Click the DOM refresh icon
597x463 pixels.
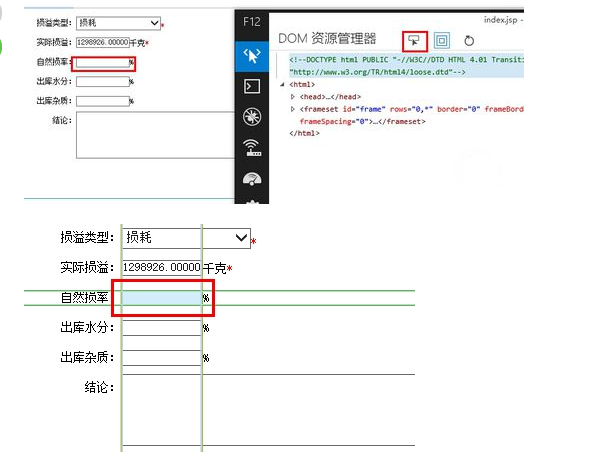pyautogui.click(x=469, y=41)
